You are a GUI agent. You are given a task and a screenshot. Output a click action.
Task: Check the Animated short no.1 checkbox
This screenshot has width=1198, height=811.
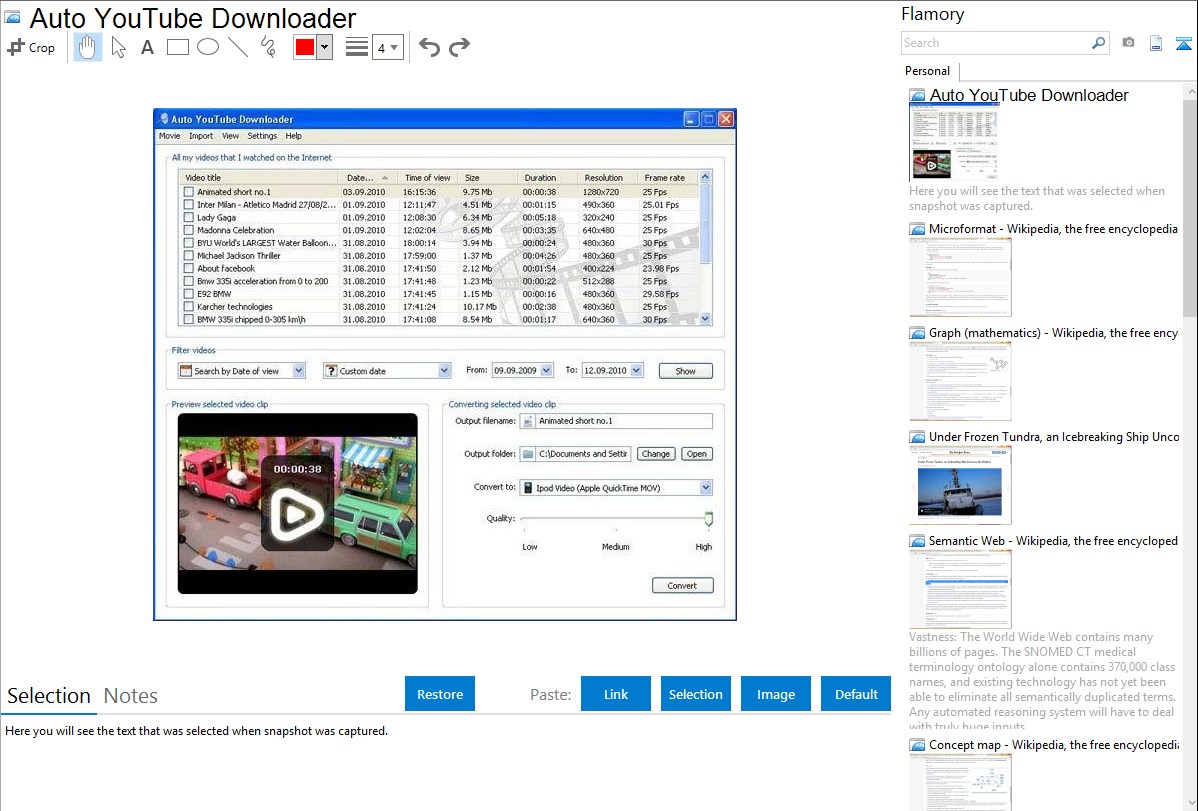point(188,192)
